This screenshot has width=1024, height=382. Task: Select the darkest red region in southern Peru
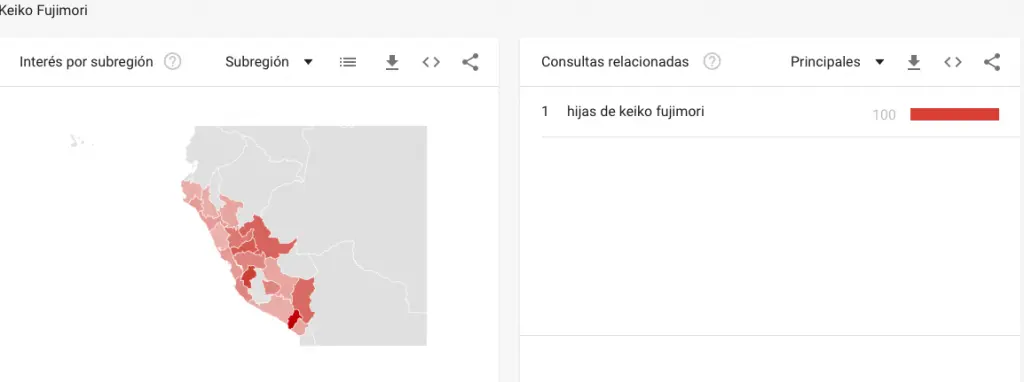(x=294, y=320)
